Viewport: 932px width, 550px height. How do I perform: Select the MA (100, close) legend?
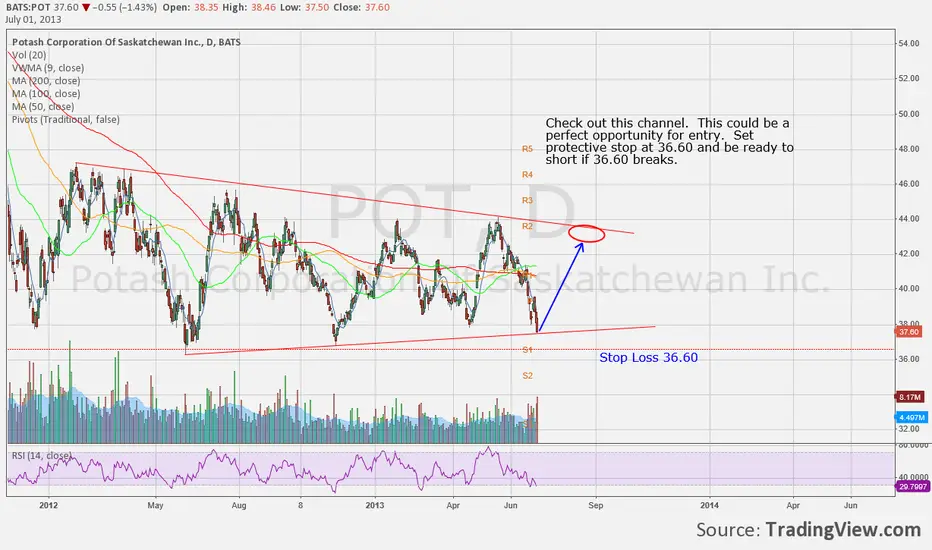pyautogui.click(x=46, y=94)
